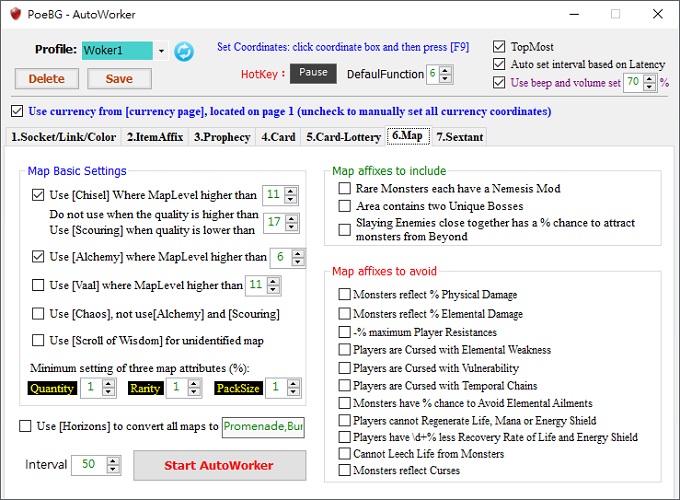Enable Use [Chaos], not use Alchemy checkbox
Viewport: 680px width, 500px height.
point(38,314)
